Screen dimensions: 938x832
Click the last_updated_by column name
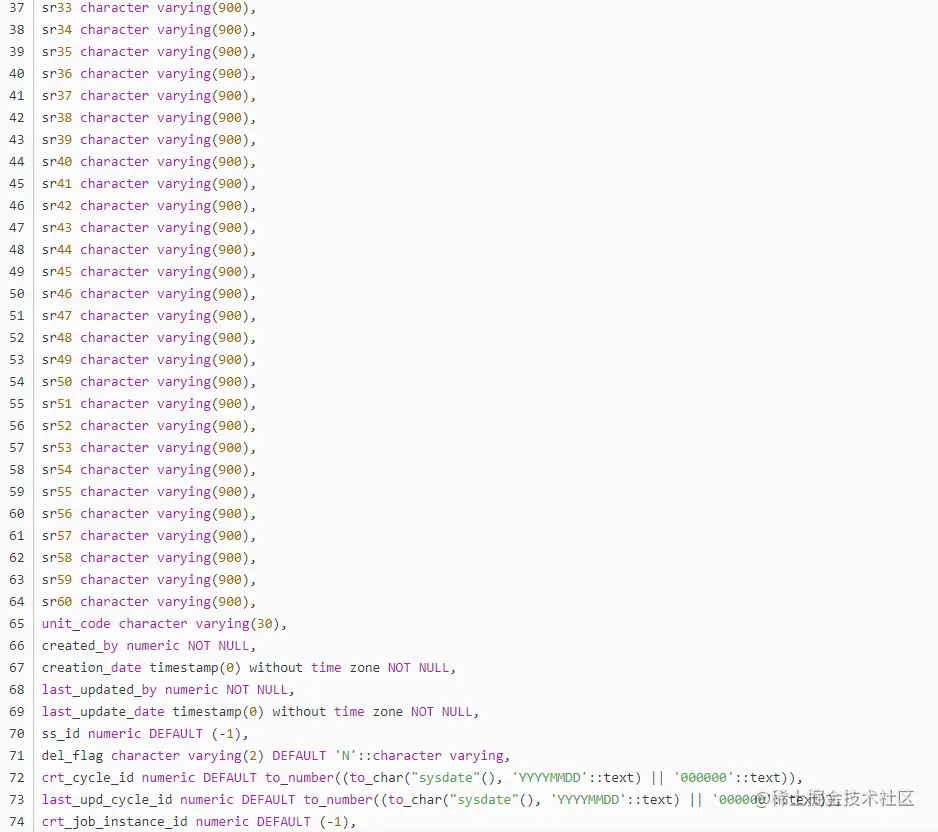pos(99,690)
